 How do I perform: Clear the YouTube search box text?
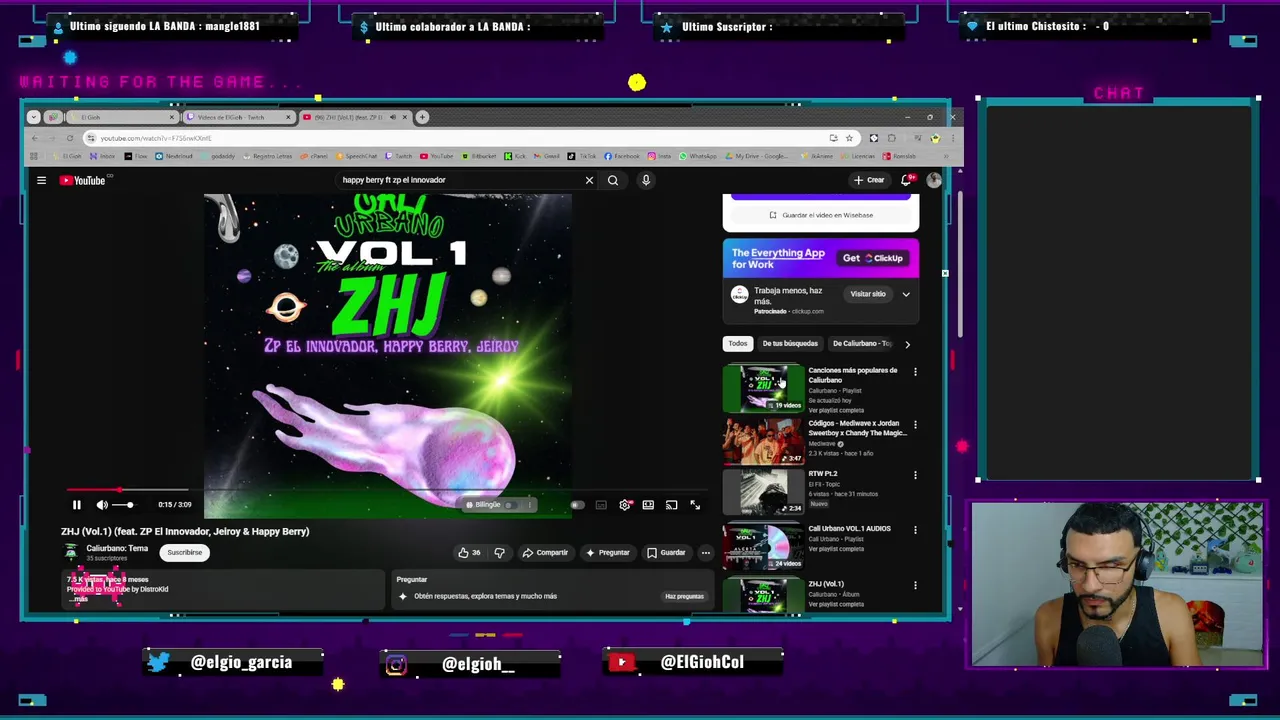589,180
